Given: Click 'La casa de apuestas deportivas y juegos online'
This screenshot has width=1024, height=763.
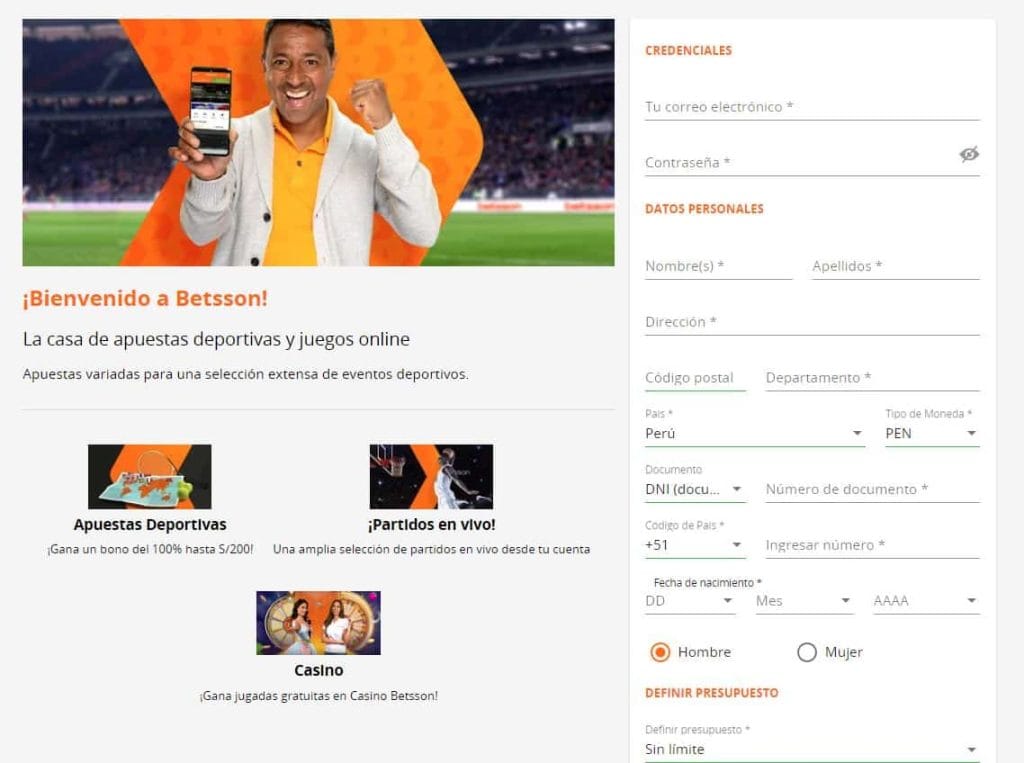Looking at the screenshot, I should tap(216, 340).
